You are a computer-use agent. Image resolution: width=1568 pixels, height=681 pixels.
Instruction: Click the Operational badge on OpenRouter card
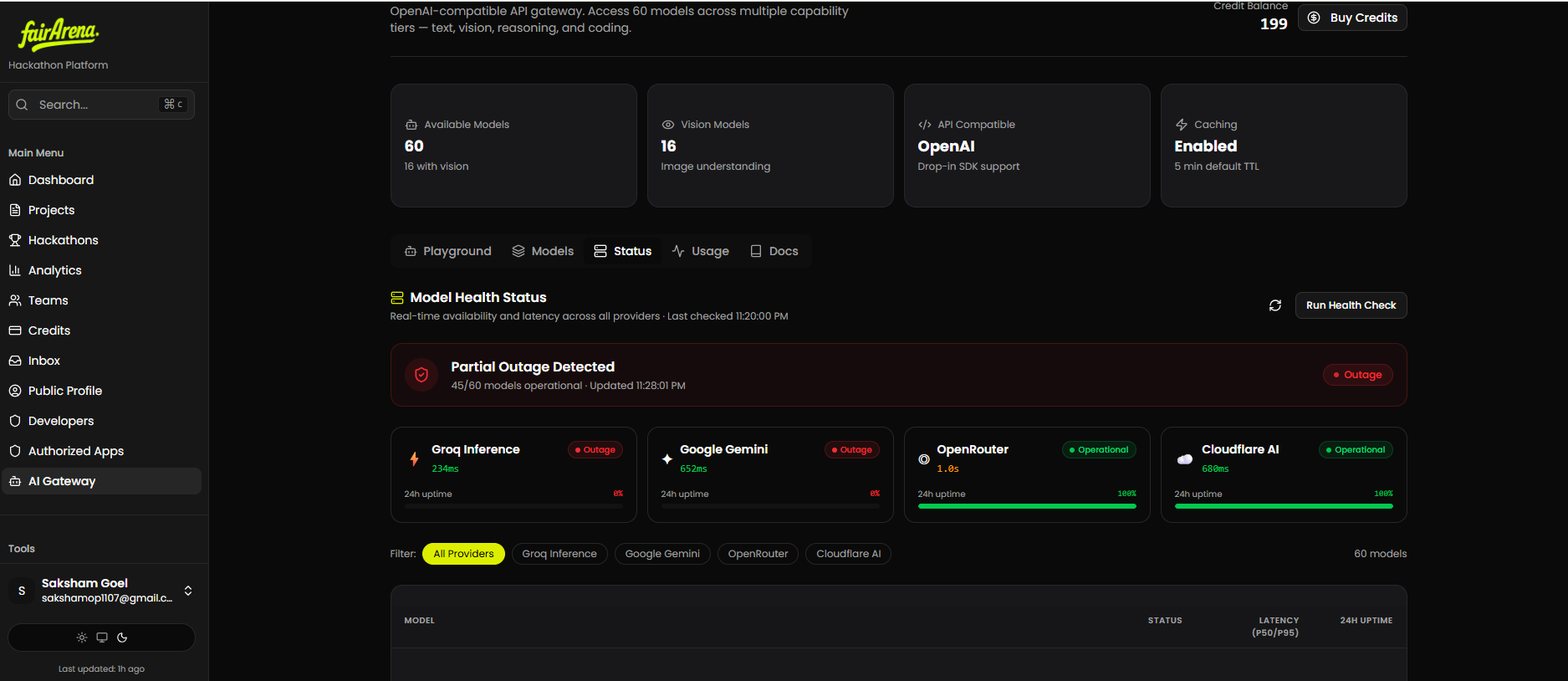[x=1099, y=450]
